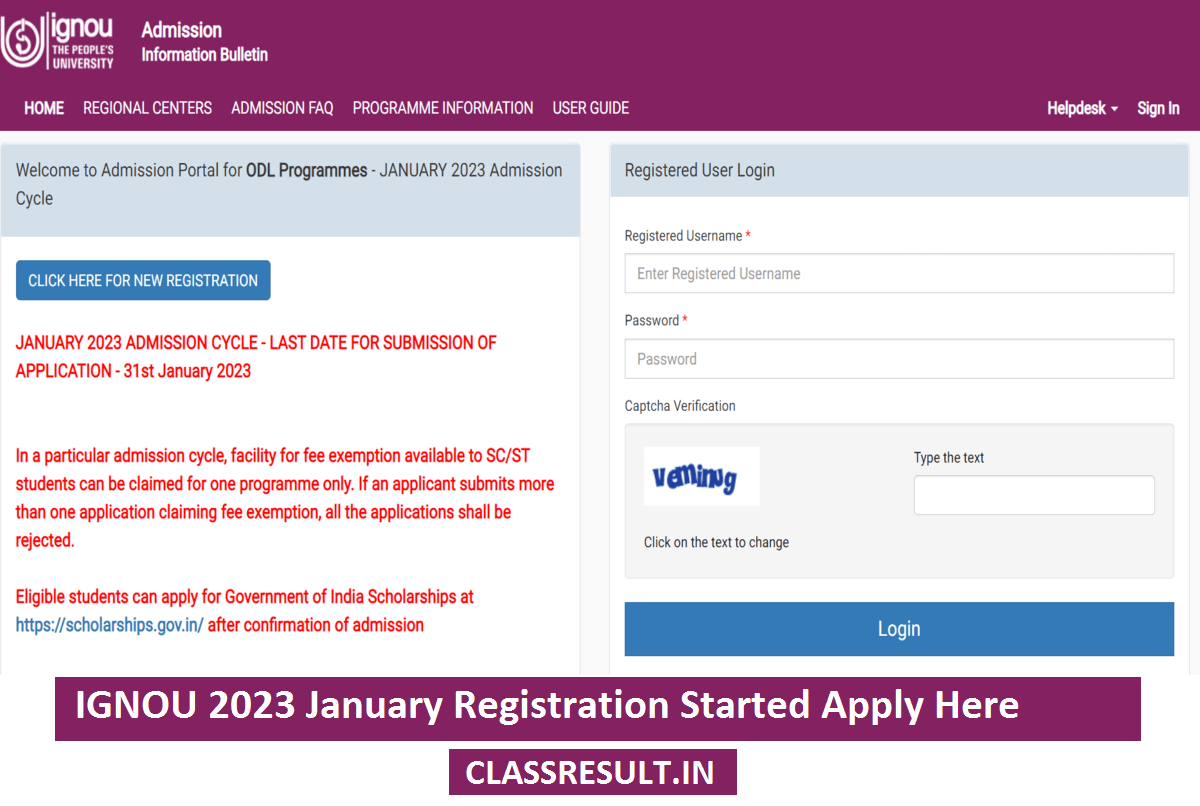
Task: Click the Helpdesk caret arrow
Action: coord(1113,109)
